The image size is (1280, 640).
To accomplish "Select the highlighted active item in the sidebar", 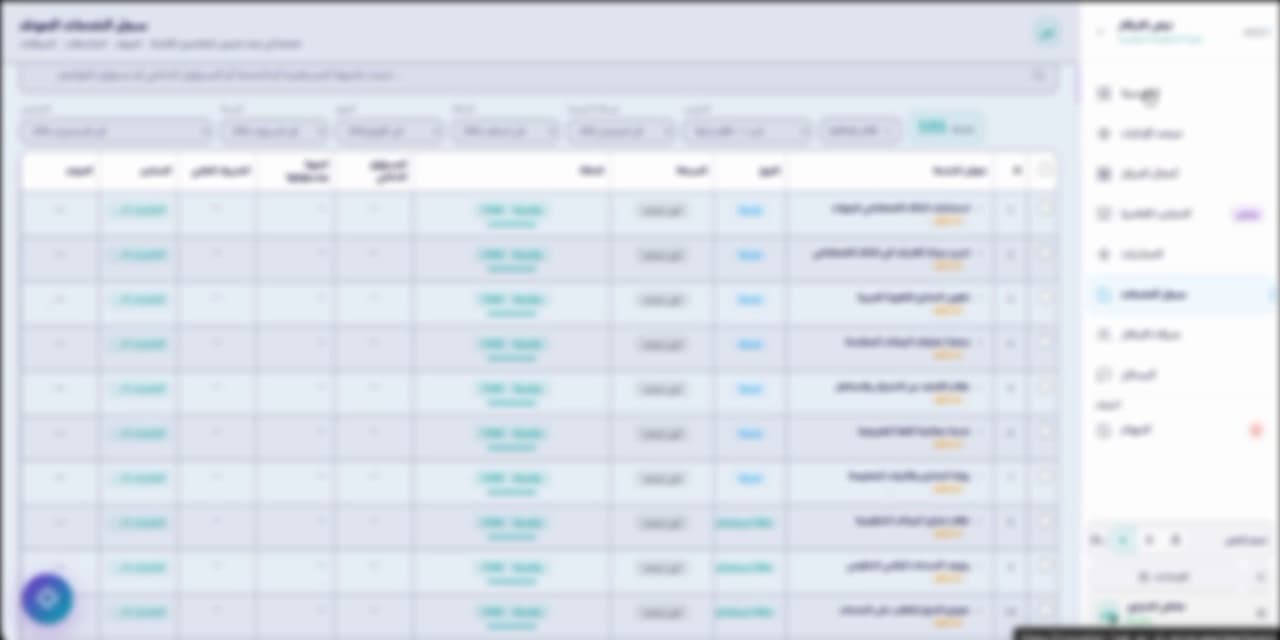I will pos(1180,295).
